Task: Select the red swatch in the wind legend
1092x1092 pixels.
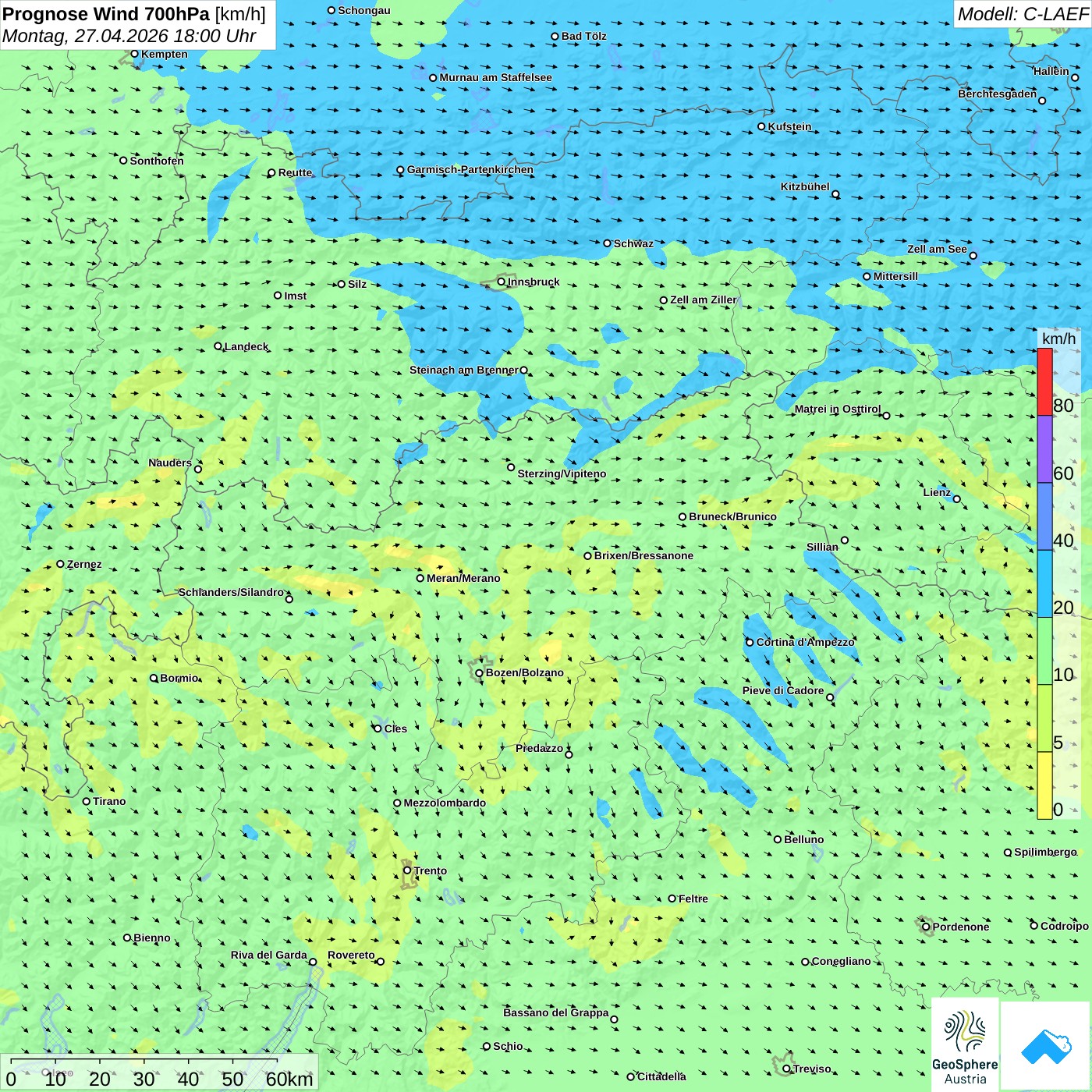Action: [1044, 381]
